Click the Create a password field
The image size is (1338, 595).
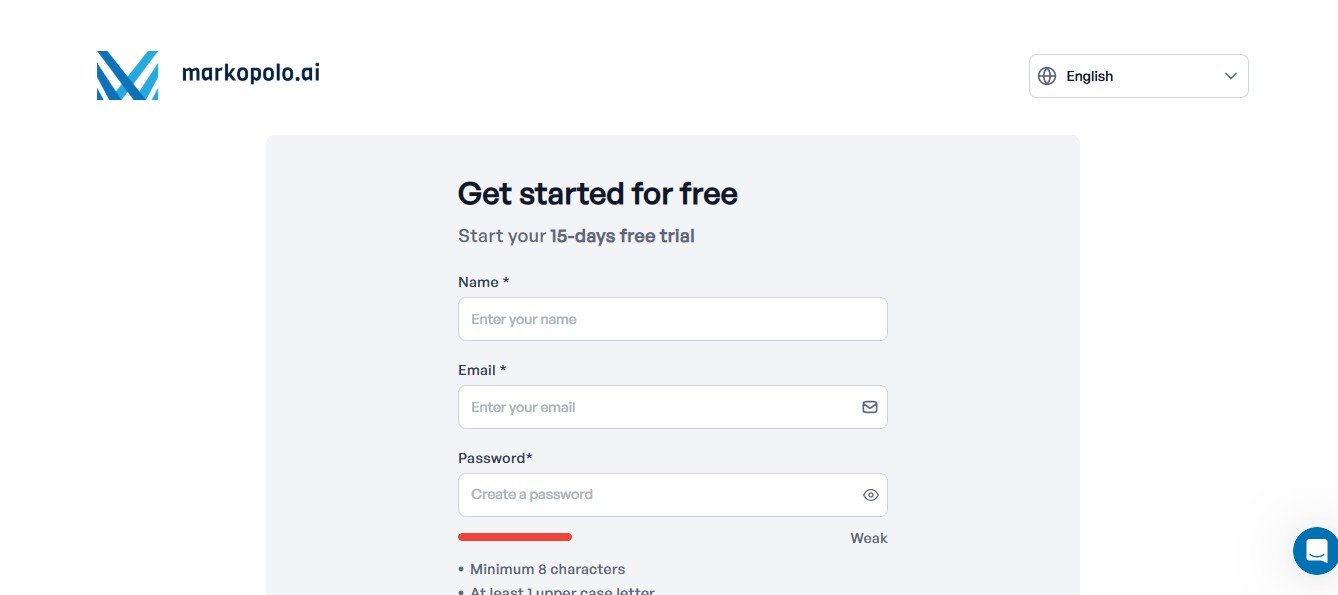[x=655, y=495]
